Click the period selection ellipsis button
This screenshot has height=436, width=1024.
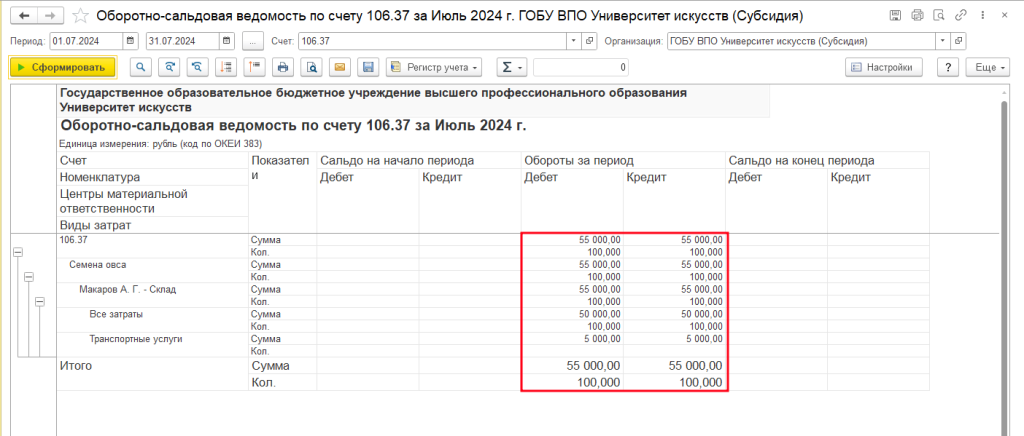(x=252, y=41)
